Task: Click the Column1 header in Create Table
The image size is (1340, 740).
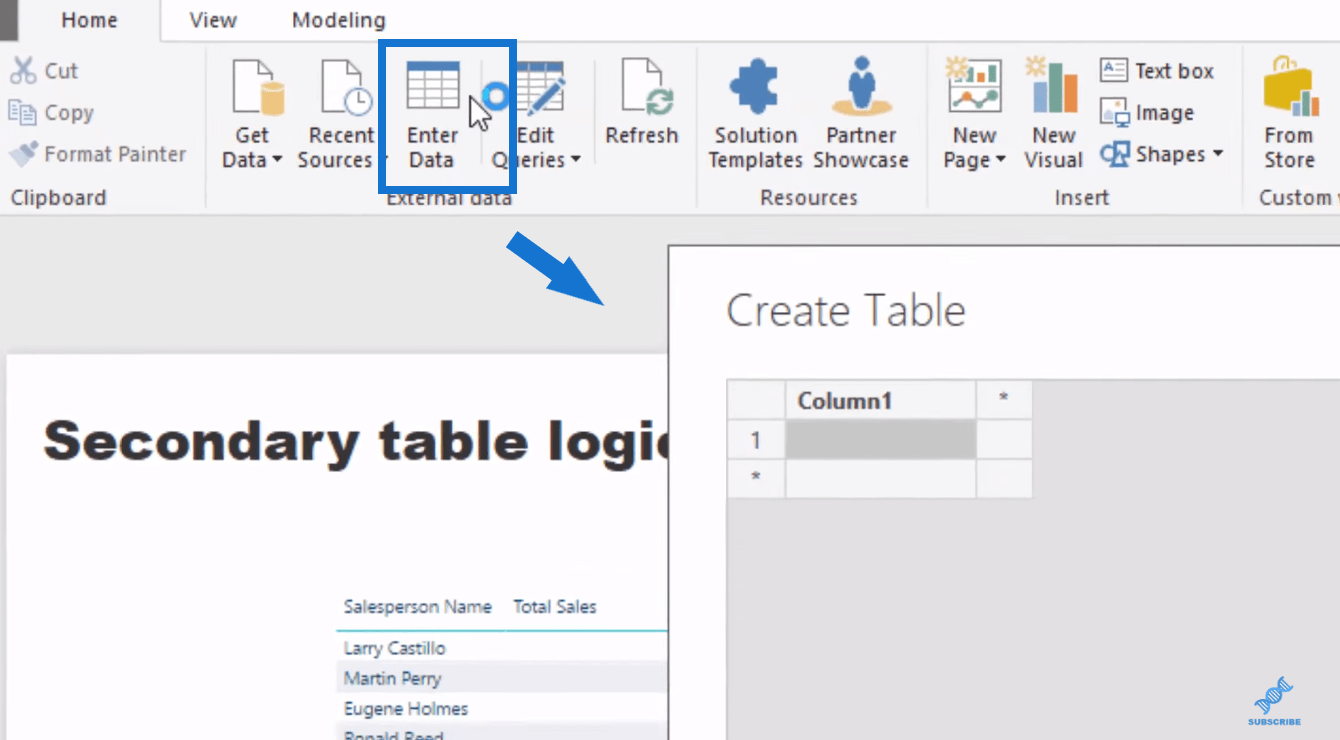Action: 880,400
